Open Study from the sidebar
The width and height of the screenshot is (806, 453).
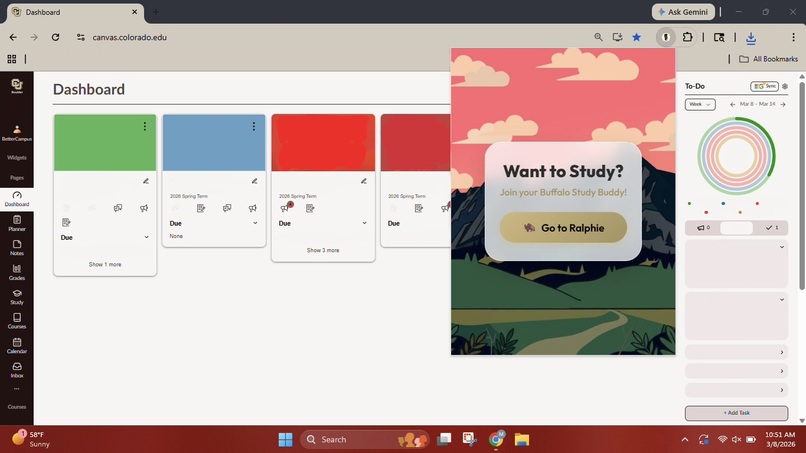click(17, 297)
